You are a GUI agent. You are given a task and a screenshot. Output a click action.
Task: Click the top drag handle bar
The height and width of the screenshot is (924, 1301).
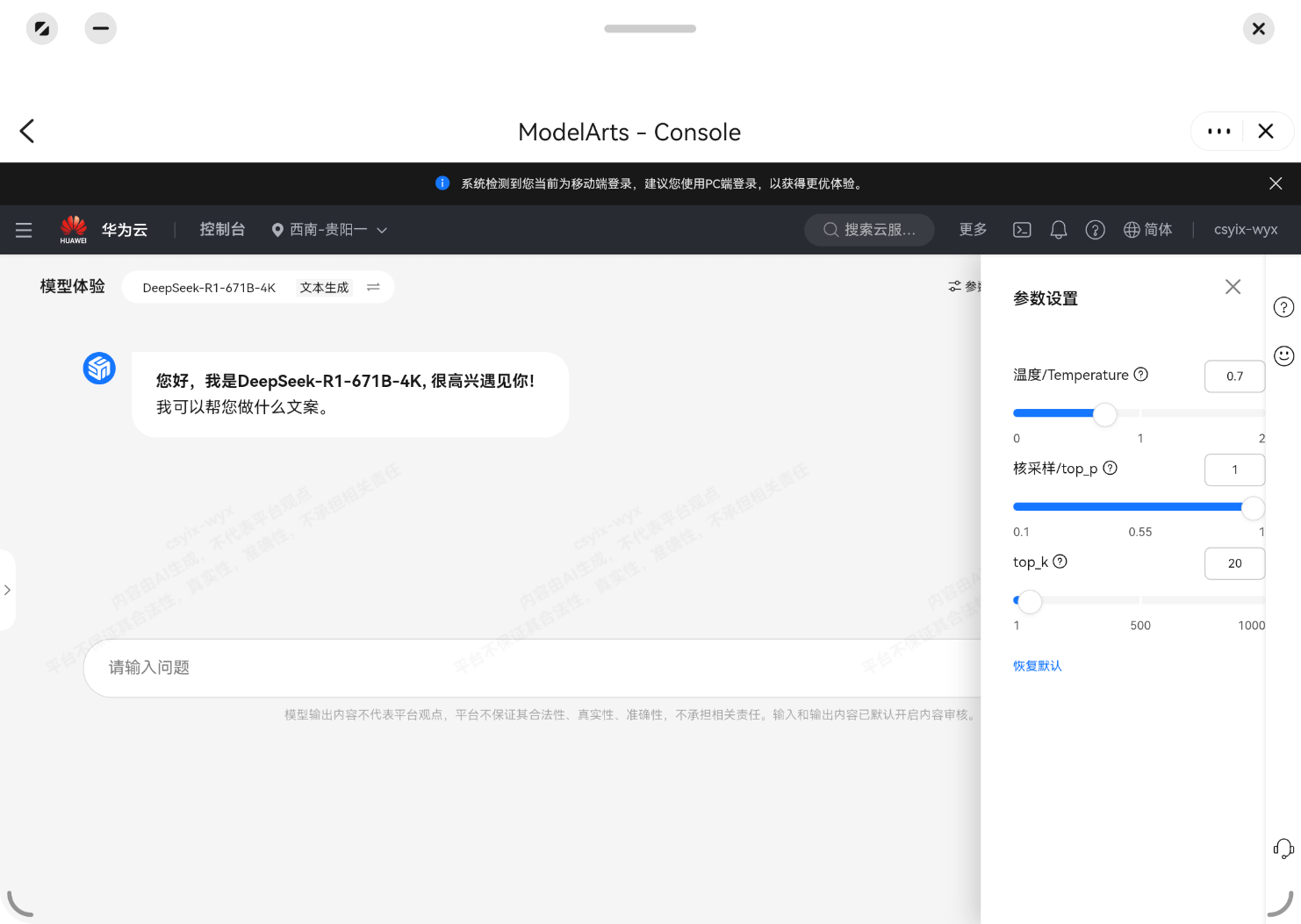coord(650,29)
